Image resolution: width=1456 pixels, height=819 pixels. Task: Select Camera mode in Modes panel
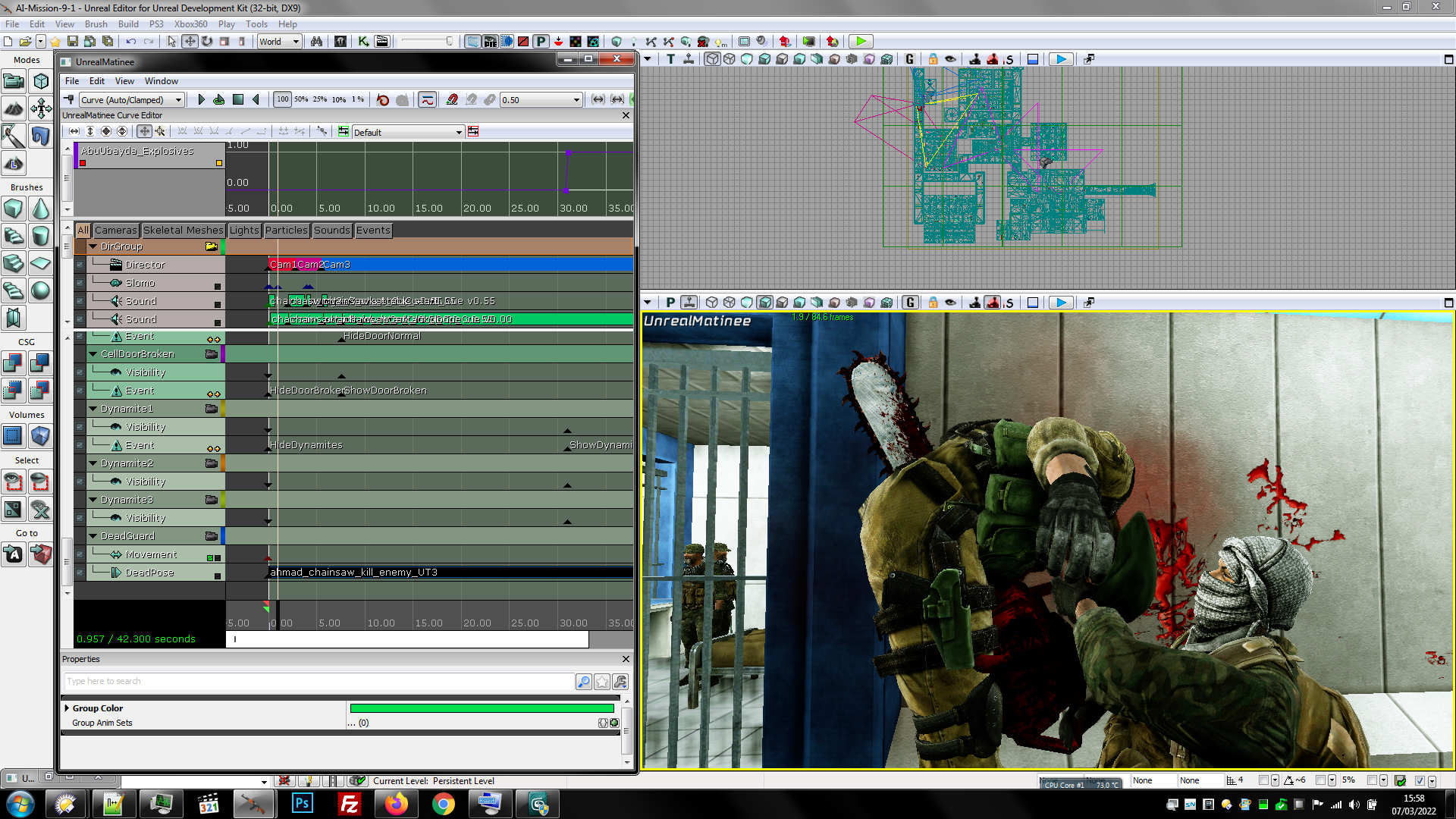click(14, 80)
